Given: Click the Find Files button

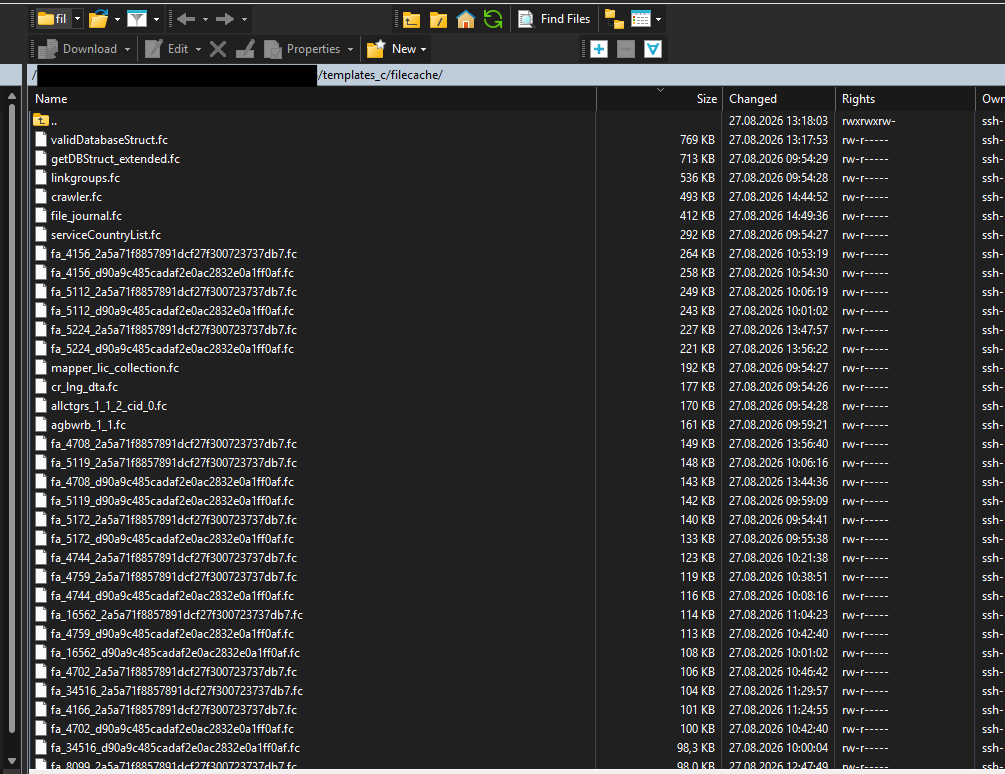Looking at the screenshot, I should click(554, 19).
